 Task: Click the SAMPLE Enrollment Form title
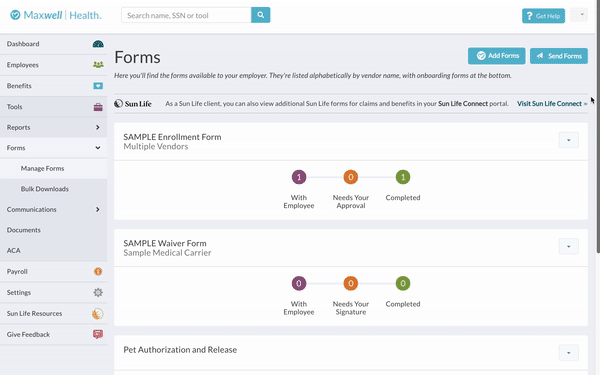click(x=172, y=137)
